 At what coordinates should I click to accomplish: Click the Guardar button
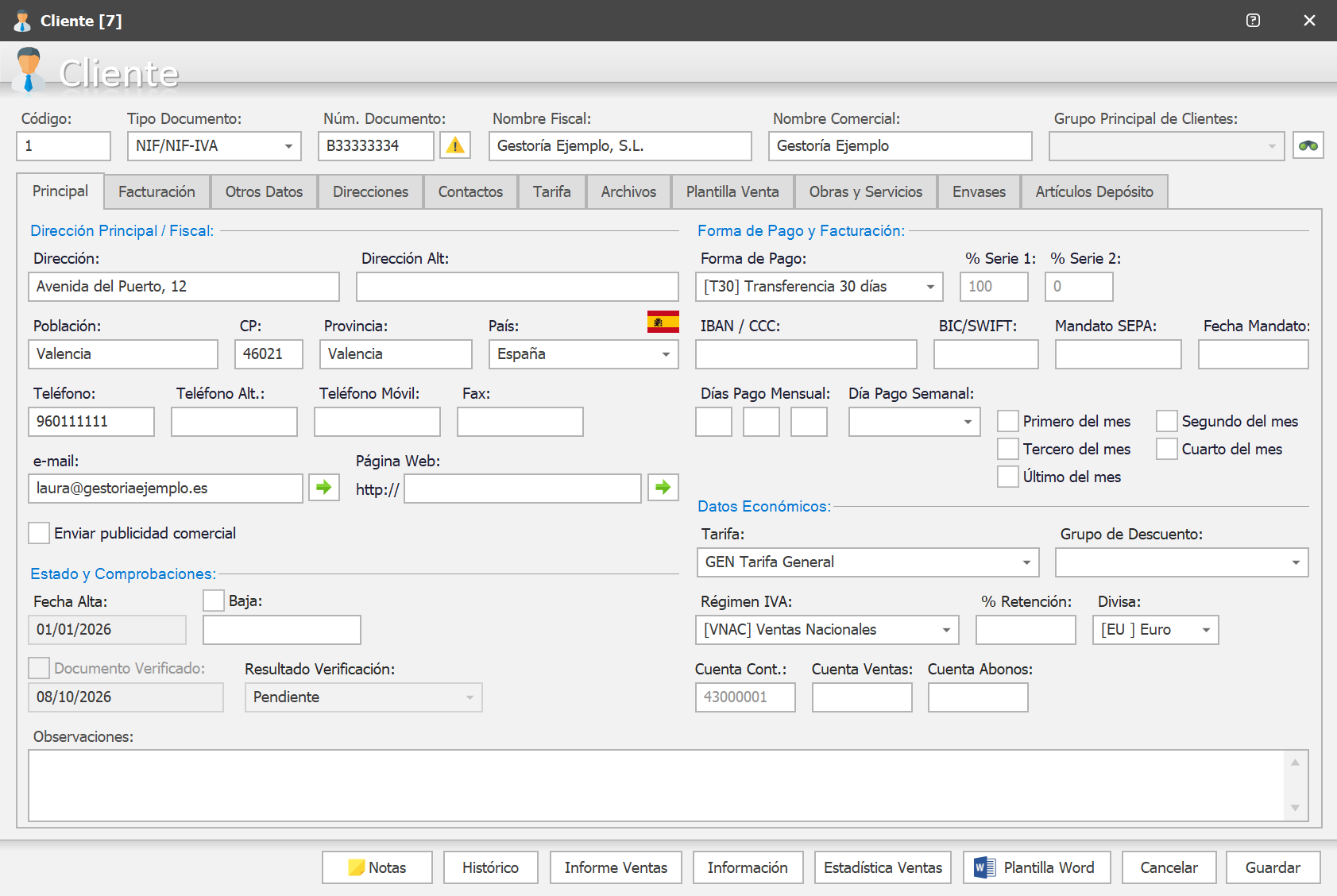pyautogui.click(x=1273, y=867)
